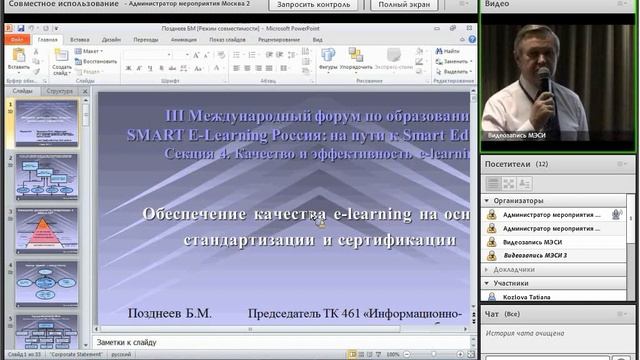Select slide 2 thumbnail
Viewport: 640px width, 360px height.
coord(47,177)
